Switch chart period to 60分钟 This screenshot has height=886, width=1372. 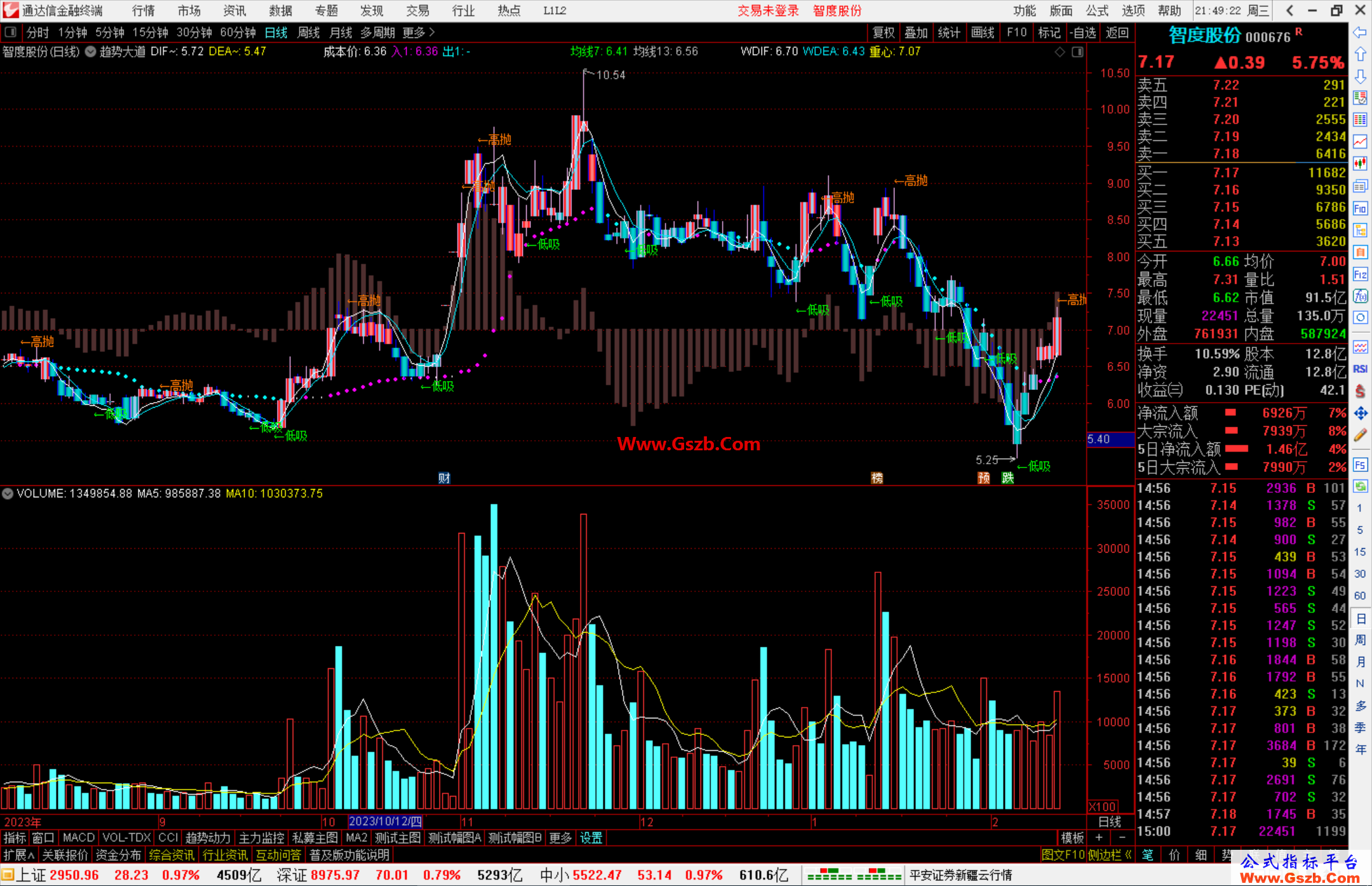tap(238, 32)
